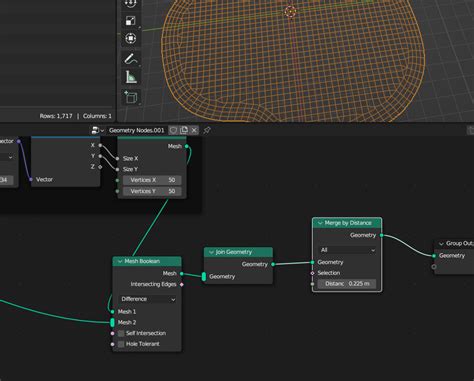Select the Scale tool in viewport toolbar
This screenshot has height=381, width=474.
point(130,21)
